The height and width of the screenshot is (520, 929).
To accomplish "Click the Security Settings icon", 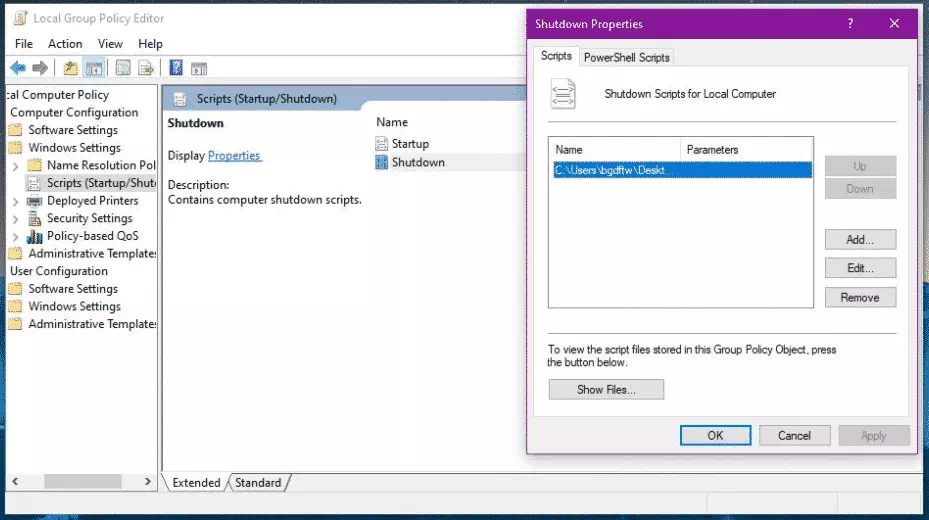I will pos(35,219).
